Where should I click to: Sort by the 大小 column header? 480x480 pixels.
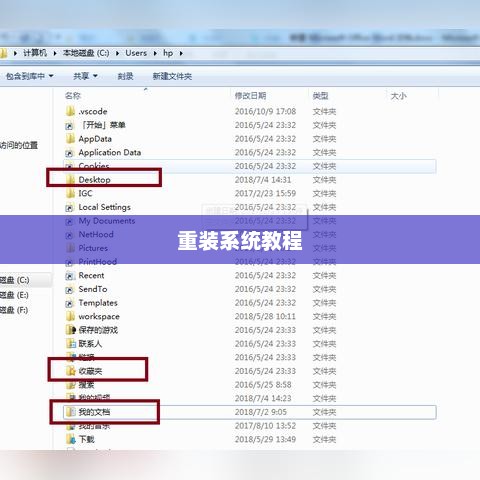tap(398, 96)
